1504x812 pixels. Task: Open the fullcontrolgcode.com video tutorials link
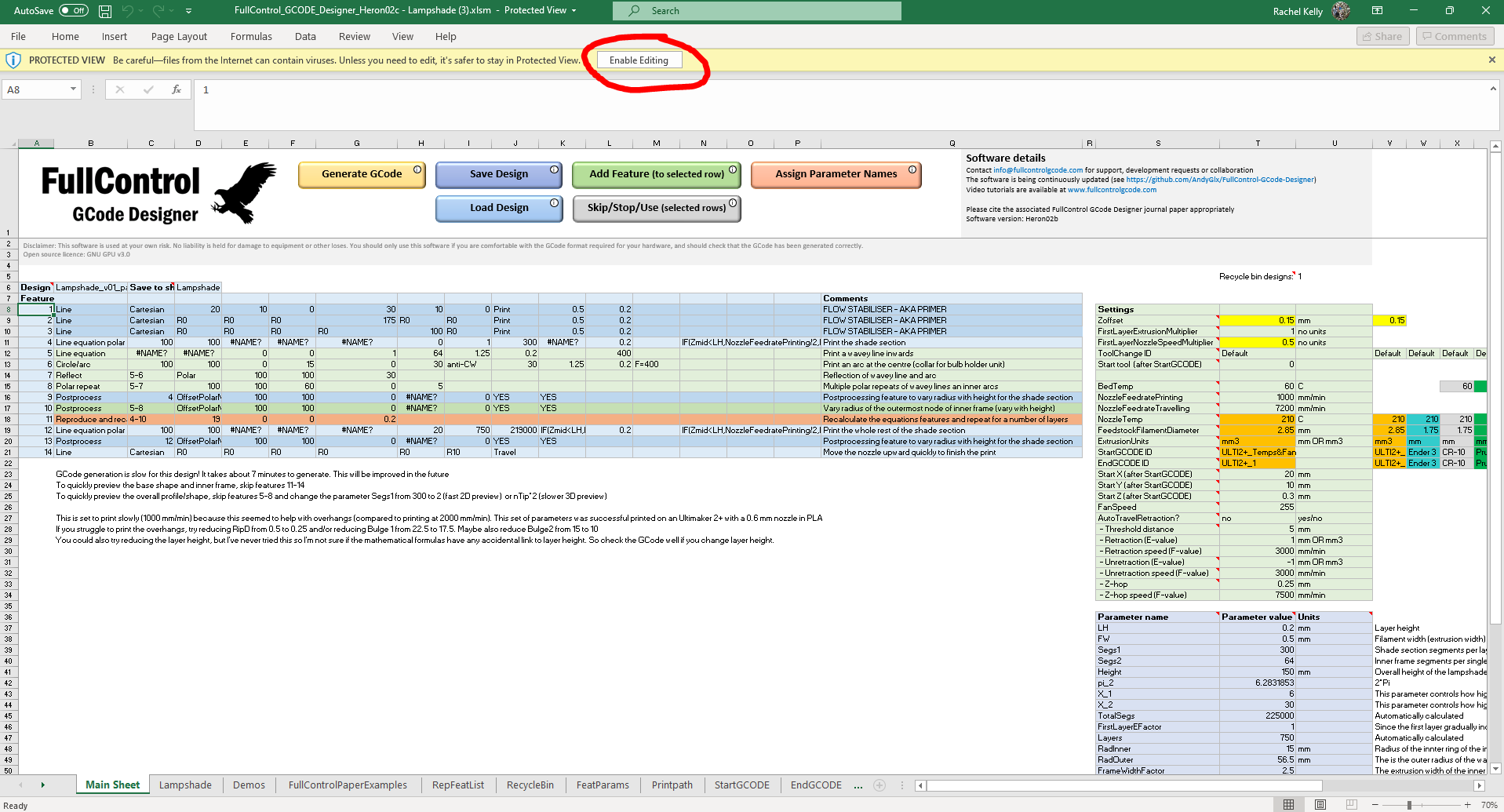[1111, 190]
